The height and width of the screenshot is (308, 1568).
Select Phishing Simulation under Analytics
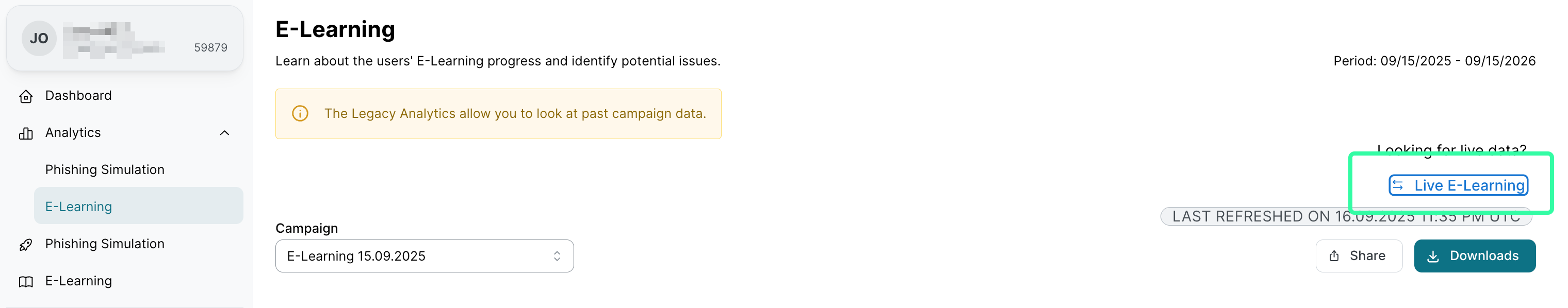pyautogui.click(x=105, y=169)
